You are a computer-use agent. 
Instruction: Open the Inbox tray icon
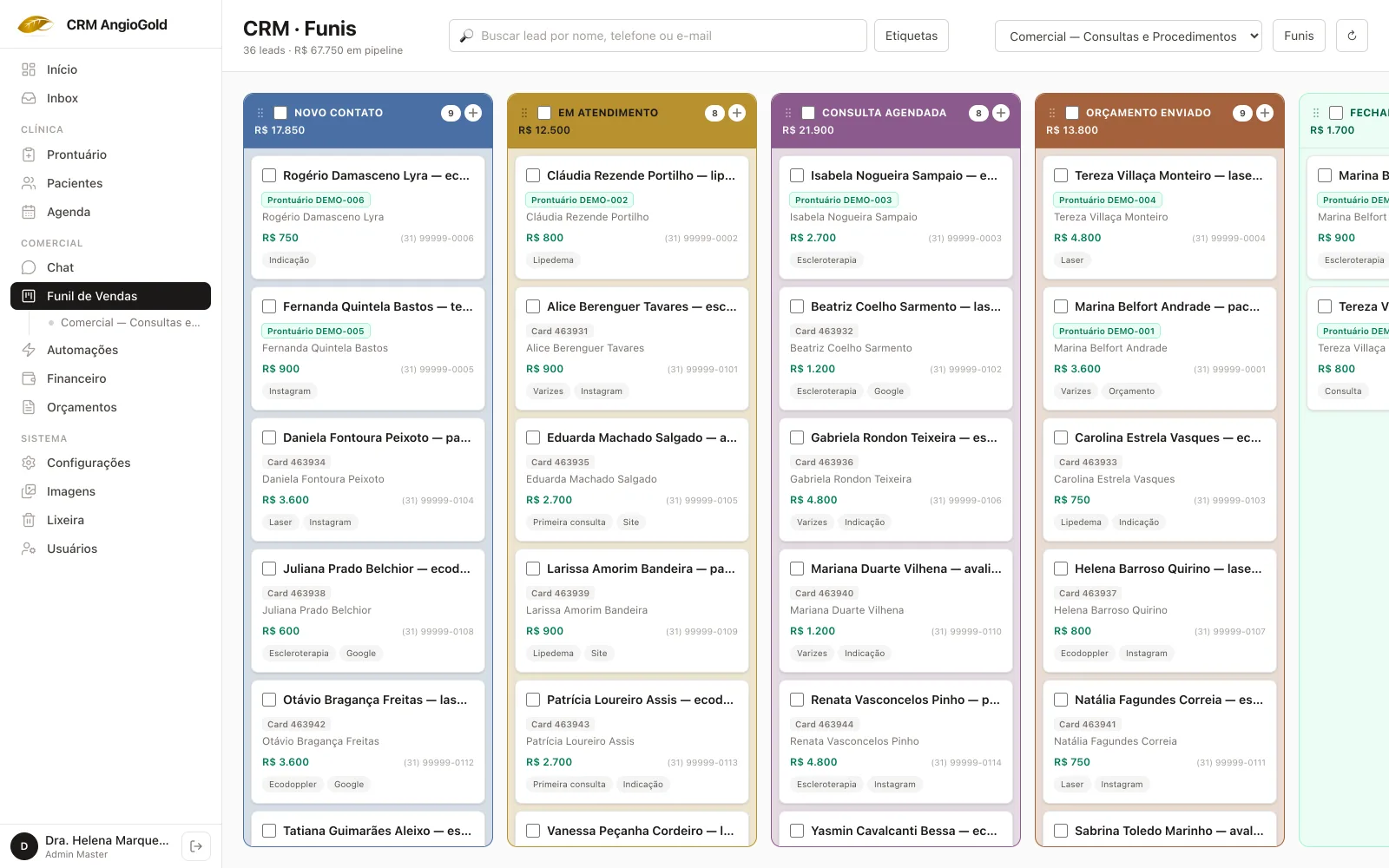[29, 98]
